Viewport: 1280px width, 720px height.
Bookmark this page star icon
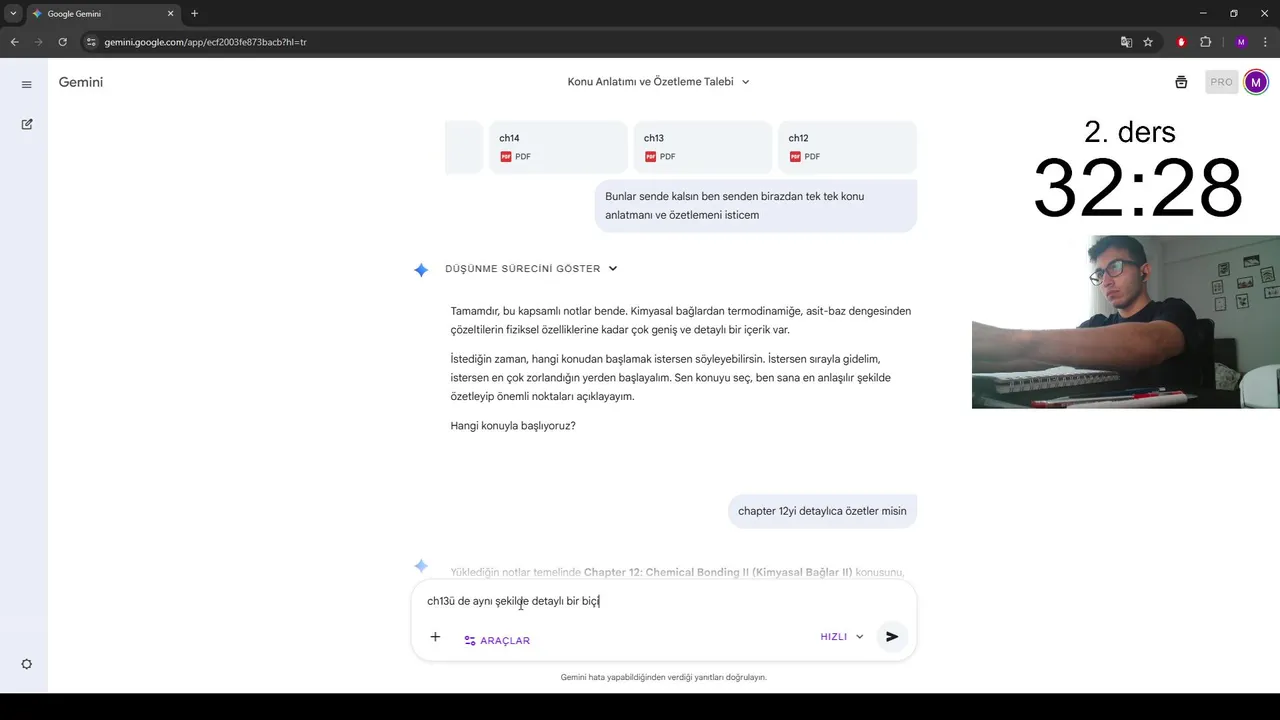pos(1148,42)
